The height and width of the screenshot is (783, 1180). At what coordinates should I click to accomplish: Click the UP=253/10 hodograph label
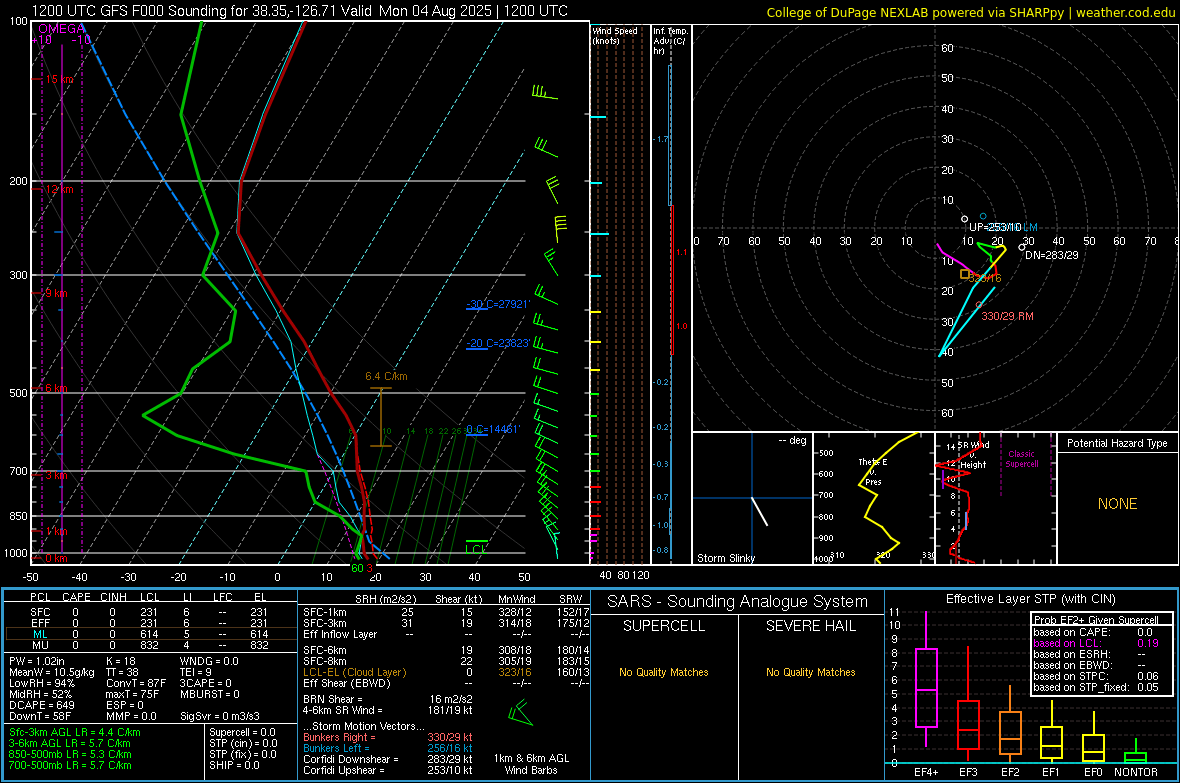tap(995, 227)
